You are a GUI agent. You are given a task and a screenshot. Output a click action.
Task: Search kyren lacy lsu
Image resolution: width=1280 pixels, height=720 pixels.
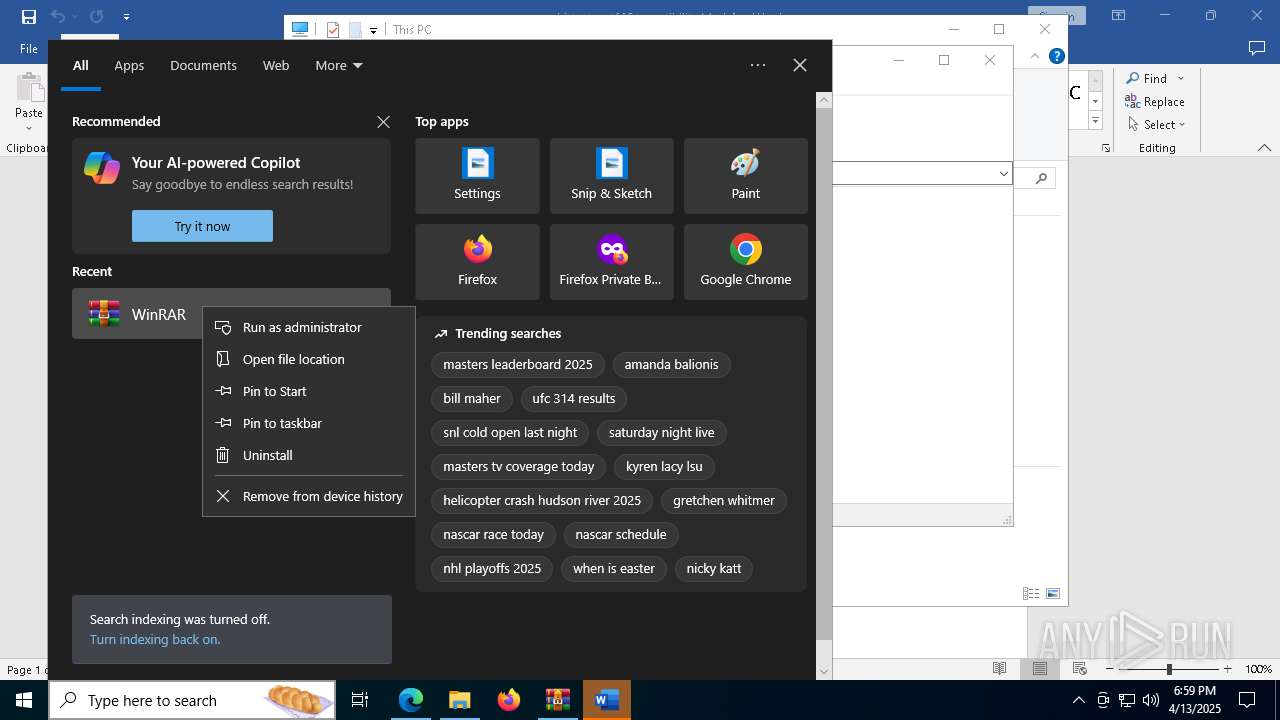click(x=664, y=467)
